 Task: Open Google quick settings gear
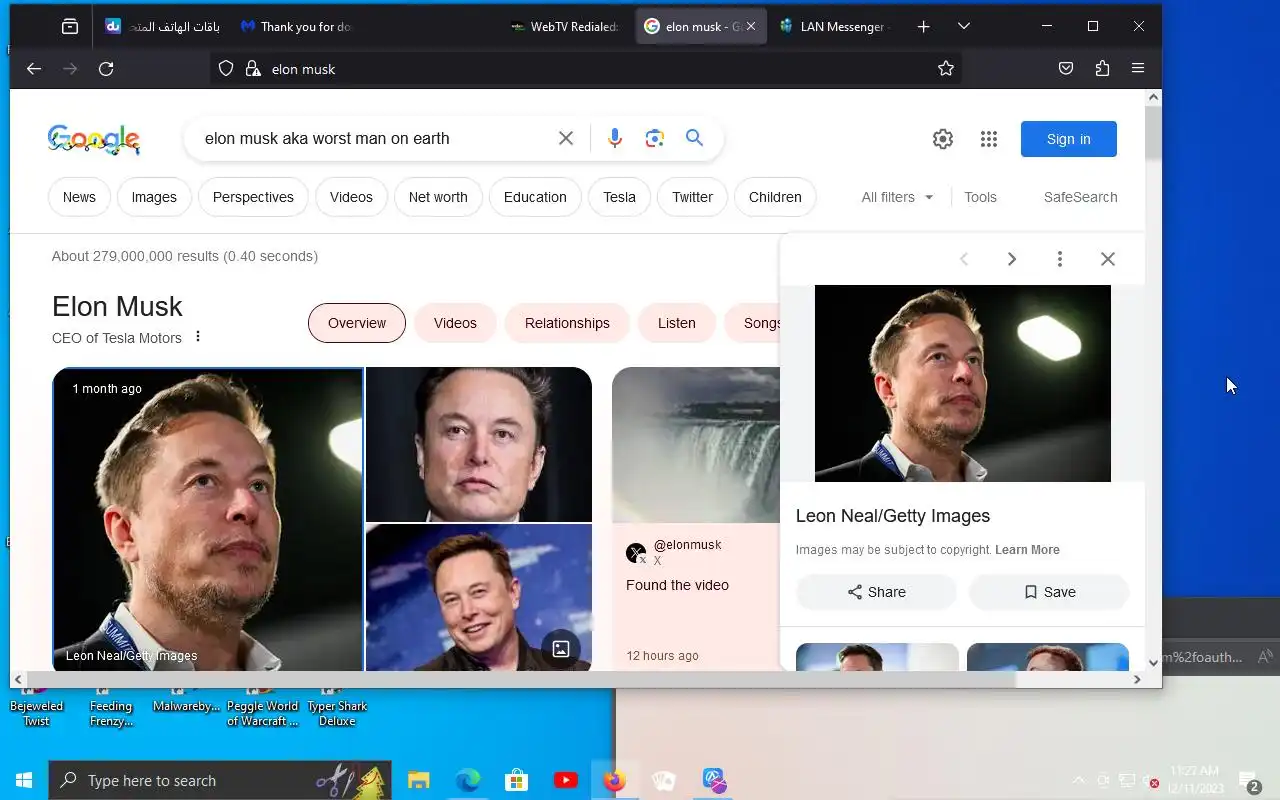pyautogui.click(x=943, y=139)
